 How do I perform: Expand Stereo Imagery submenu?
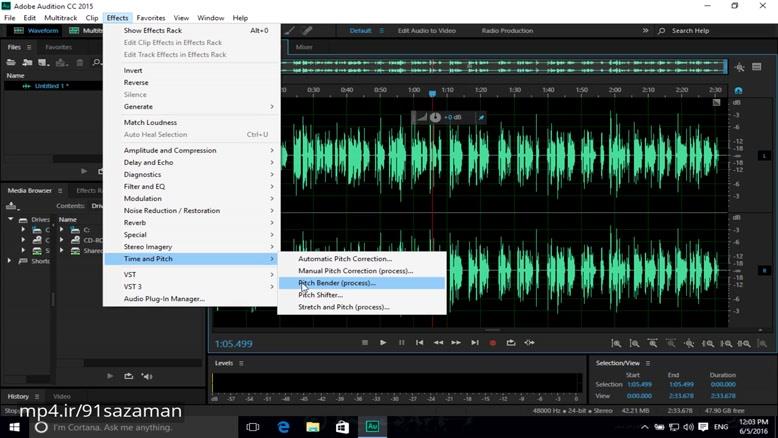[192, 247]
